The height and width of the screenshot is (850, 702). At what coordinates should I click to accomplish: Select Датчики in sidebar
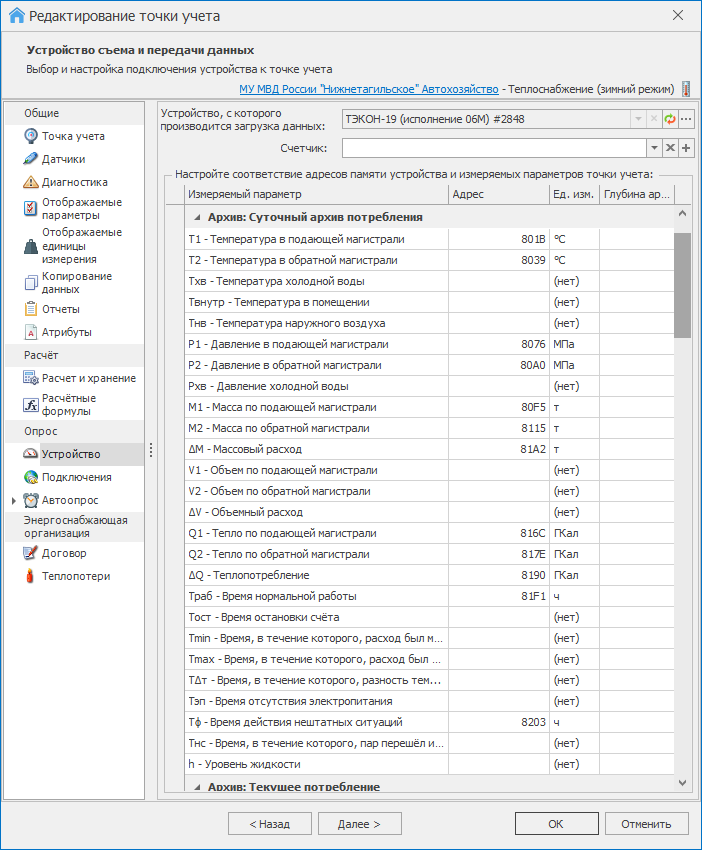63,159
